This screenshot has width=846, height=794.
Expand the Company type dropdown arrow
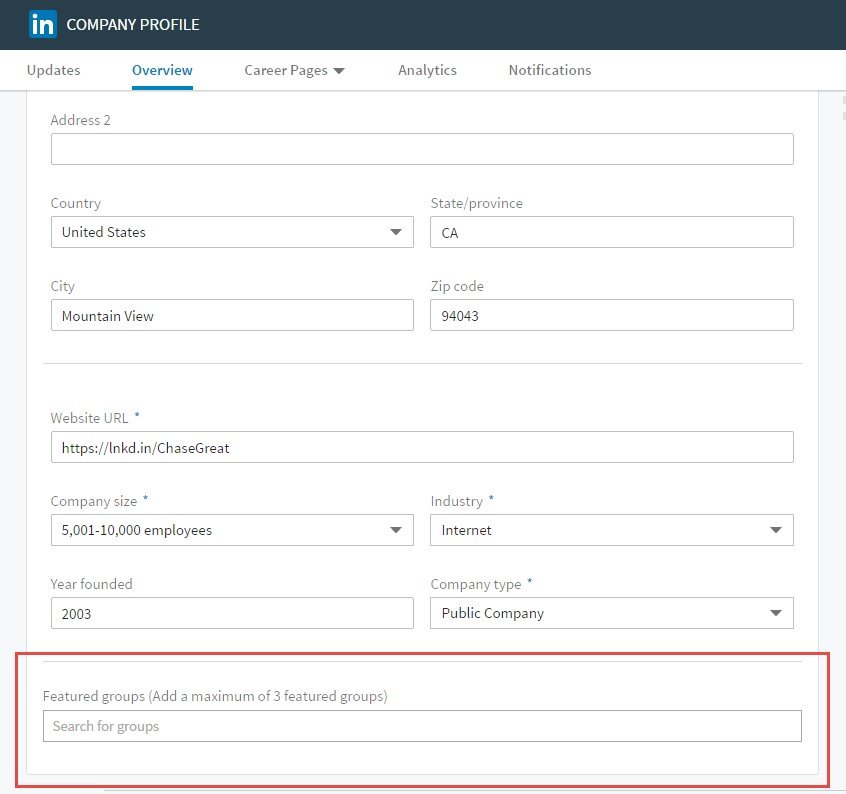coord(776,613)
